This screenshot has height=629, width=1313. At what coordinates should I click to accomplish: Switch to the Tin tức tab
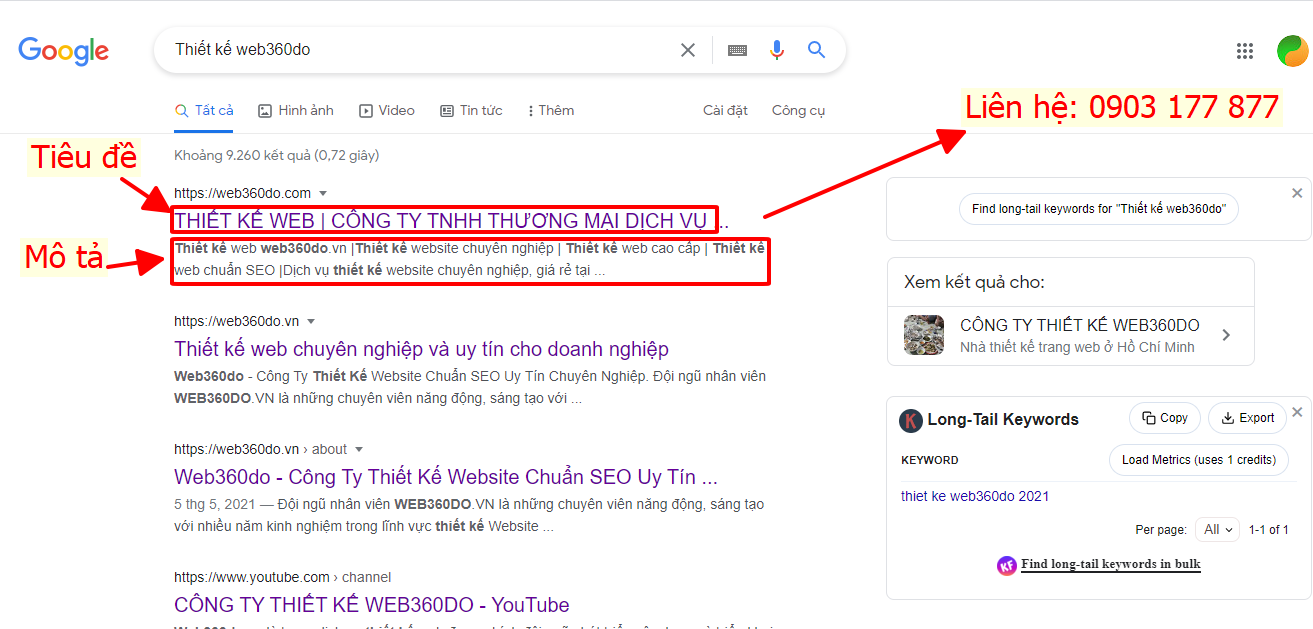click(472, 110)
